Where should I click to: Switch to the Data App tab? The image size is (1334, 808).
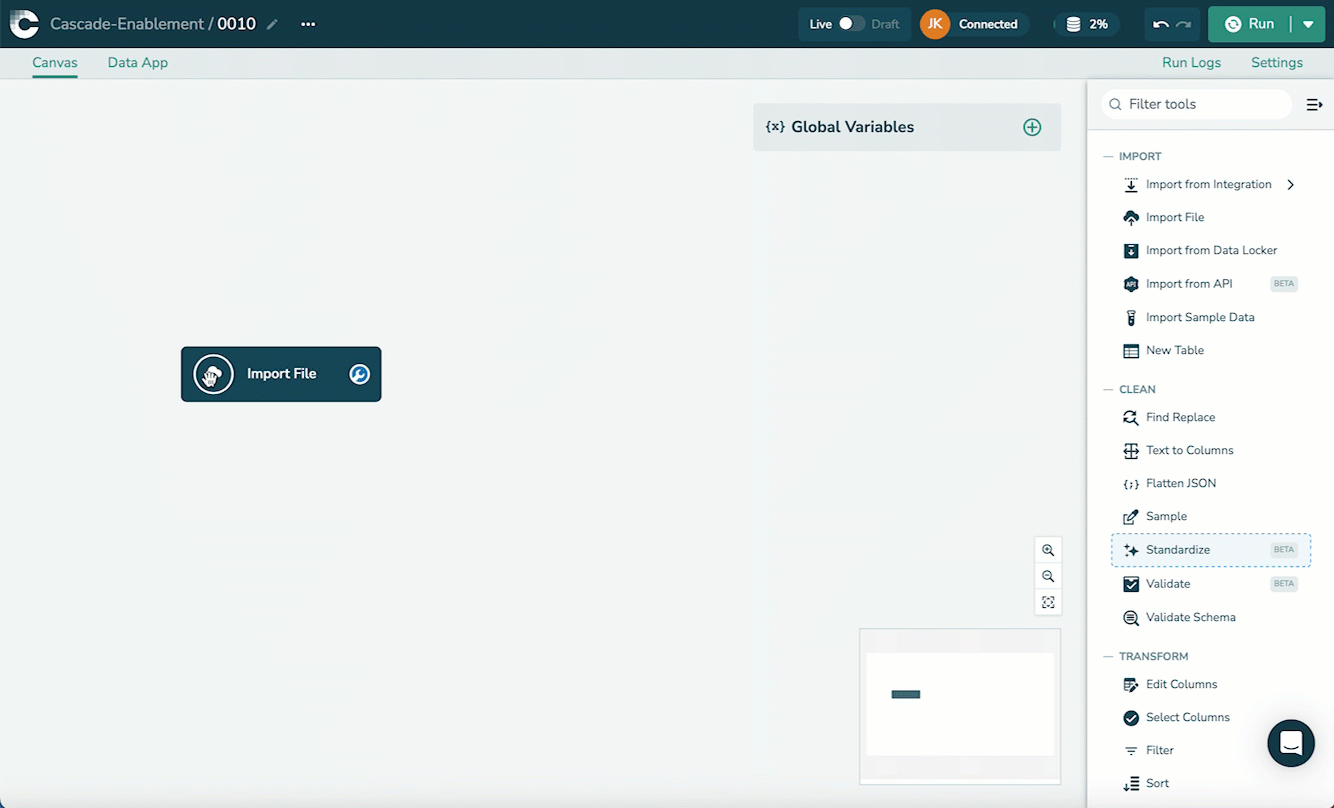[138, 62]
